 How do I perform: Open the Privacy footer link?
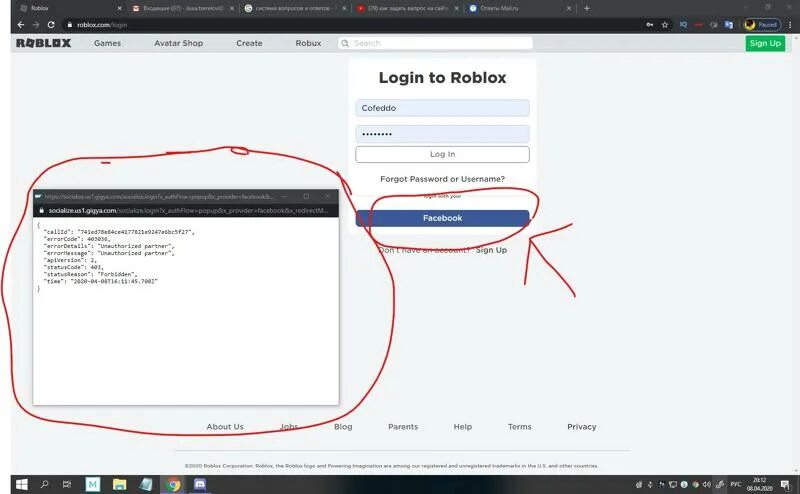(x=582, y=427)
